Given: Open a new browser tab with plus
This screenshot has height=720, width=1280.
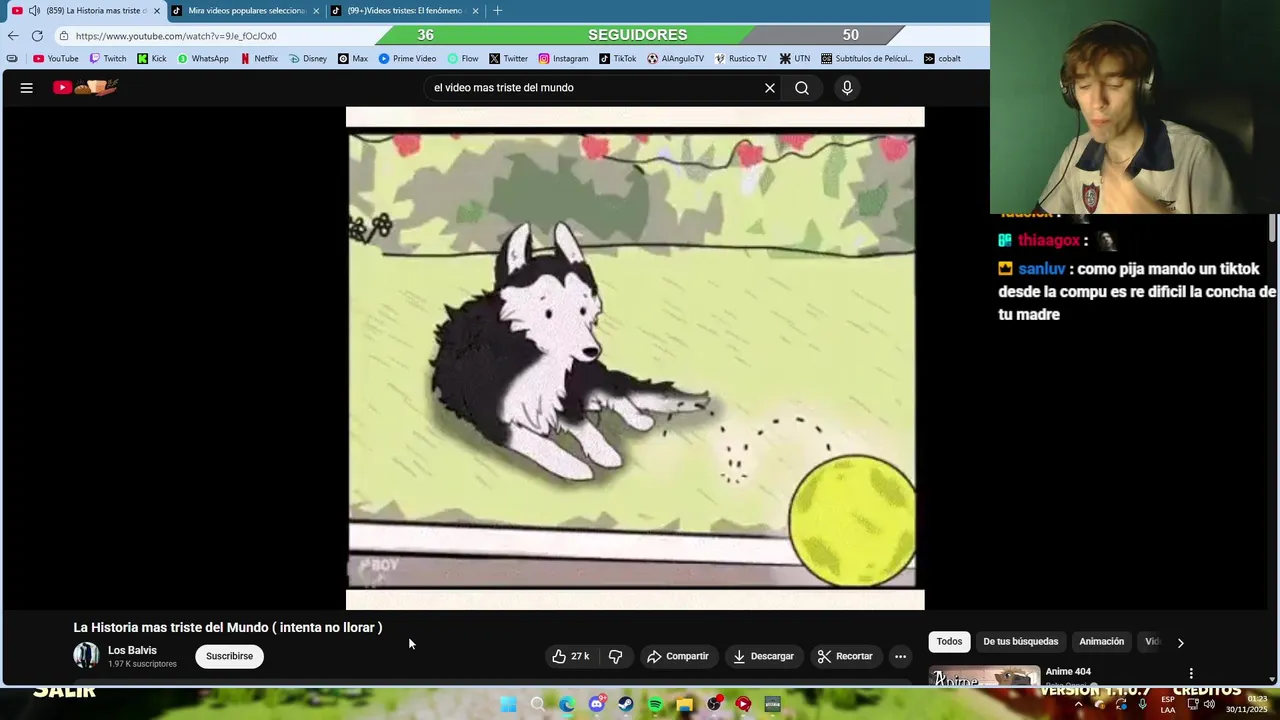Looking at the screenshot, I should [497, 11].
